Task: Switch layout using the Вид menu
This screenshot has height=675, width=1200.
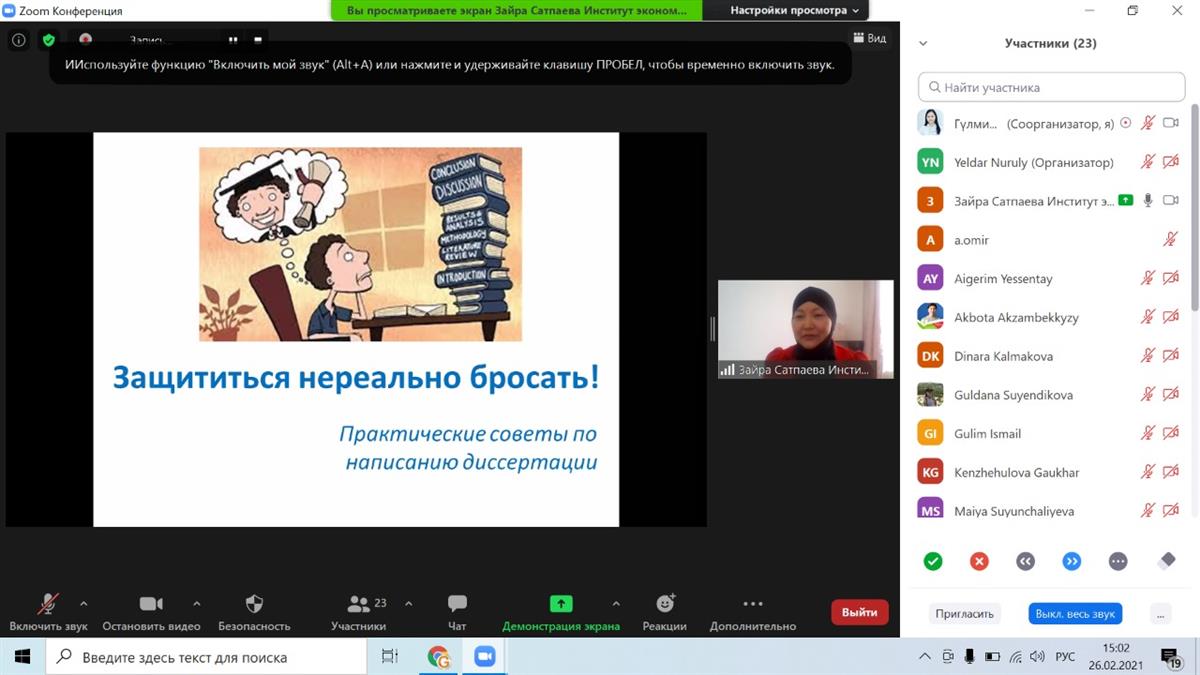Action: [x=869, y=38]
